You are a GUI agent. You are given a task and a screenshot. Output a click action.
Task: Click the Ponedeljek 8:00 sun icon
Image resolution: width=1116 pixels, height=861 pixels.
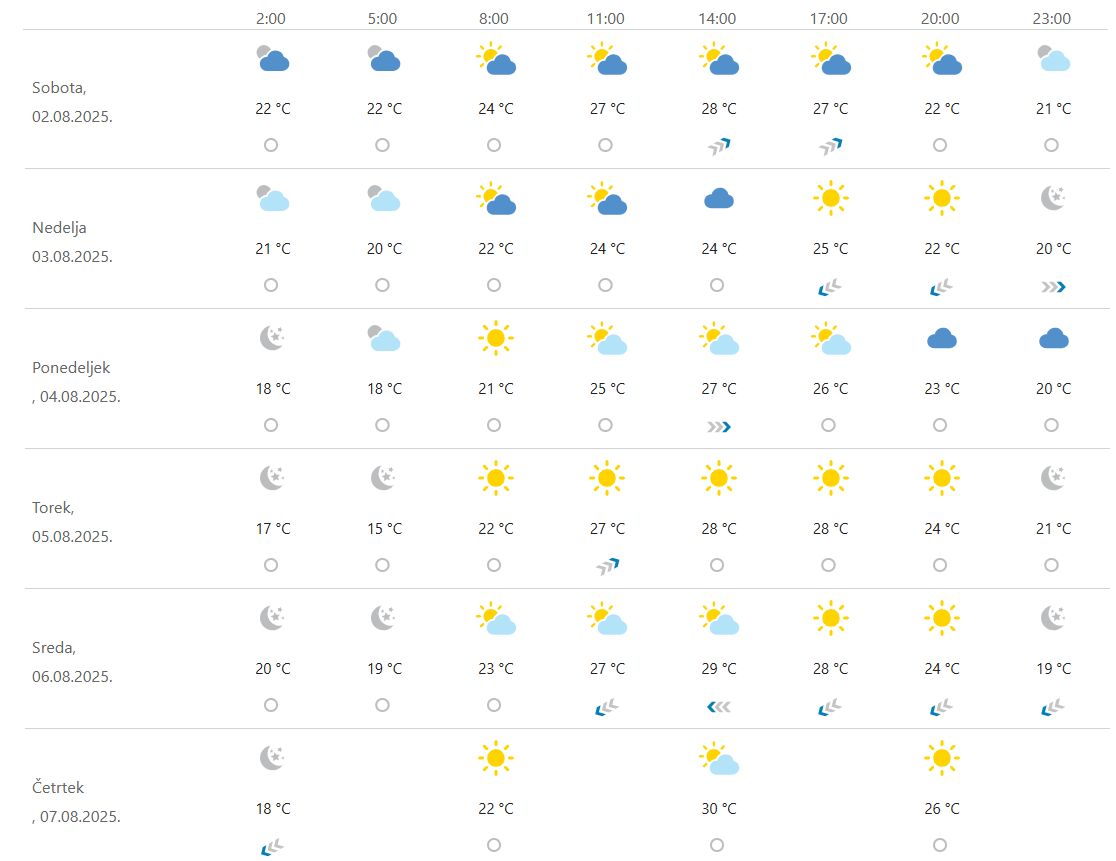pos(495,339)
